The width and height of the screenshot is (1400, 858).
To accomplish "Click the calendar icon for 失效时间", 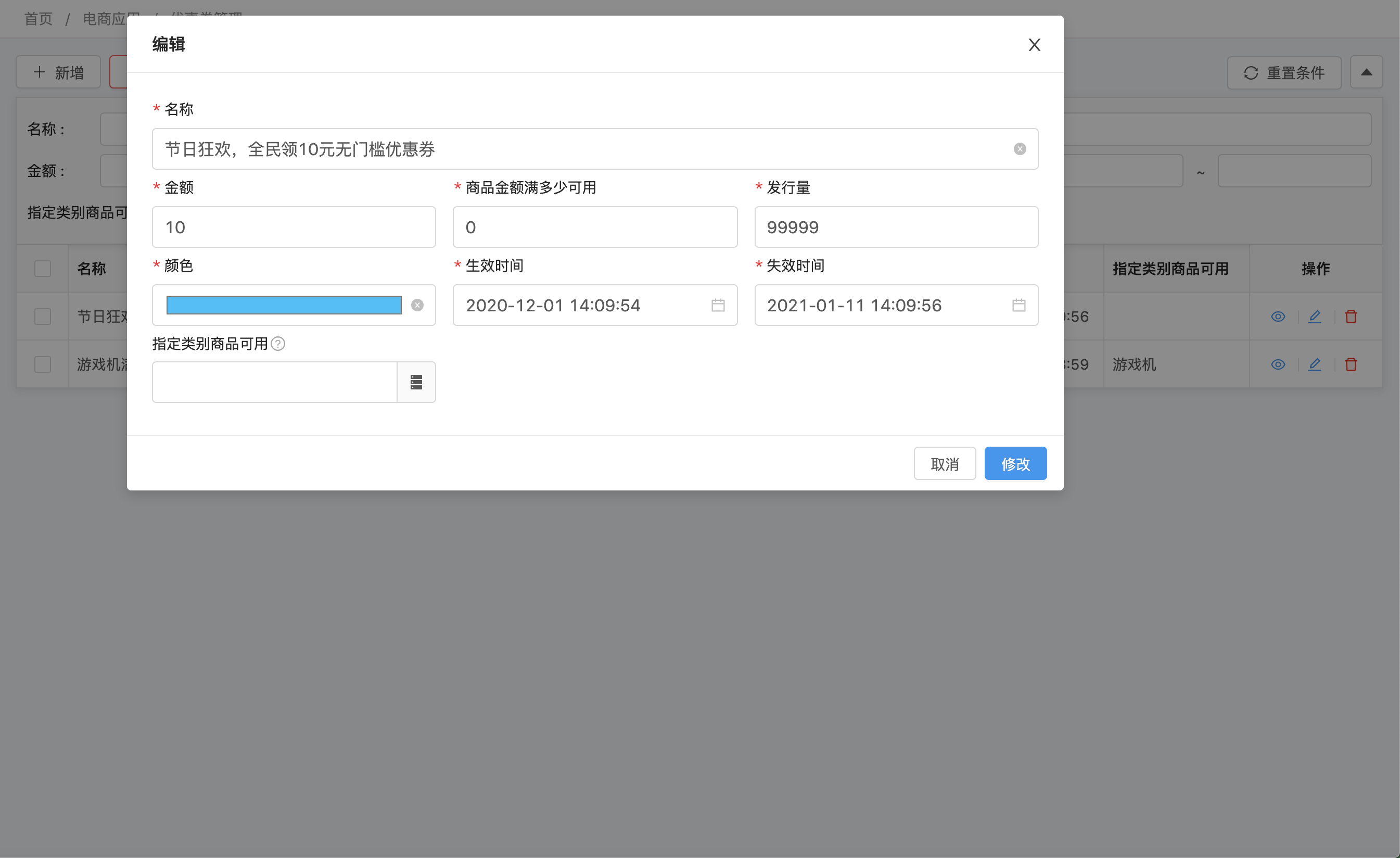I will [1019, 305].
